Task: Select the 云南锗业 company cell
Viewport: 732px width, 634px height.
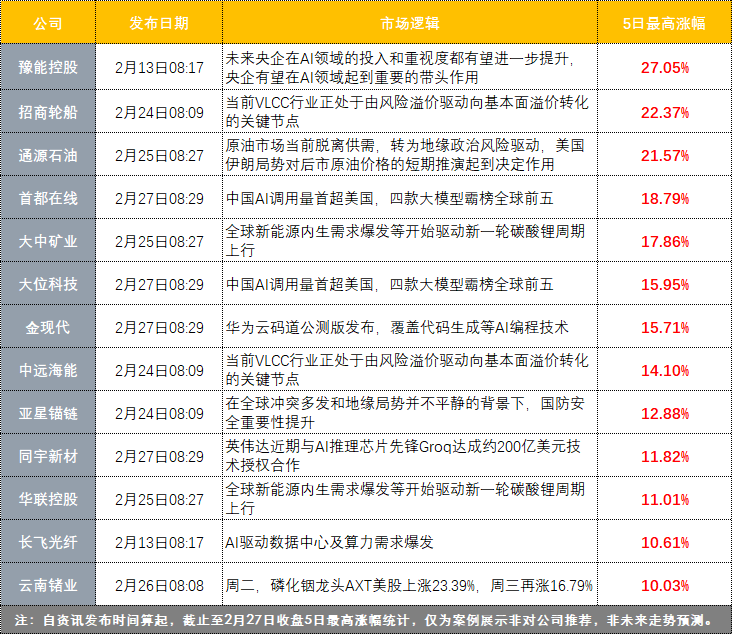Action: point(48,585)
